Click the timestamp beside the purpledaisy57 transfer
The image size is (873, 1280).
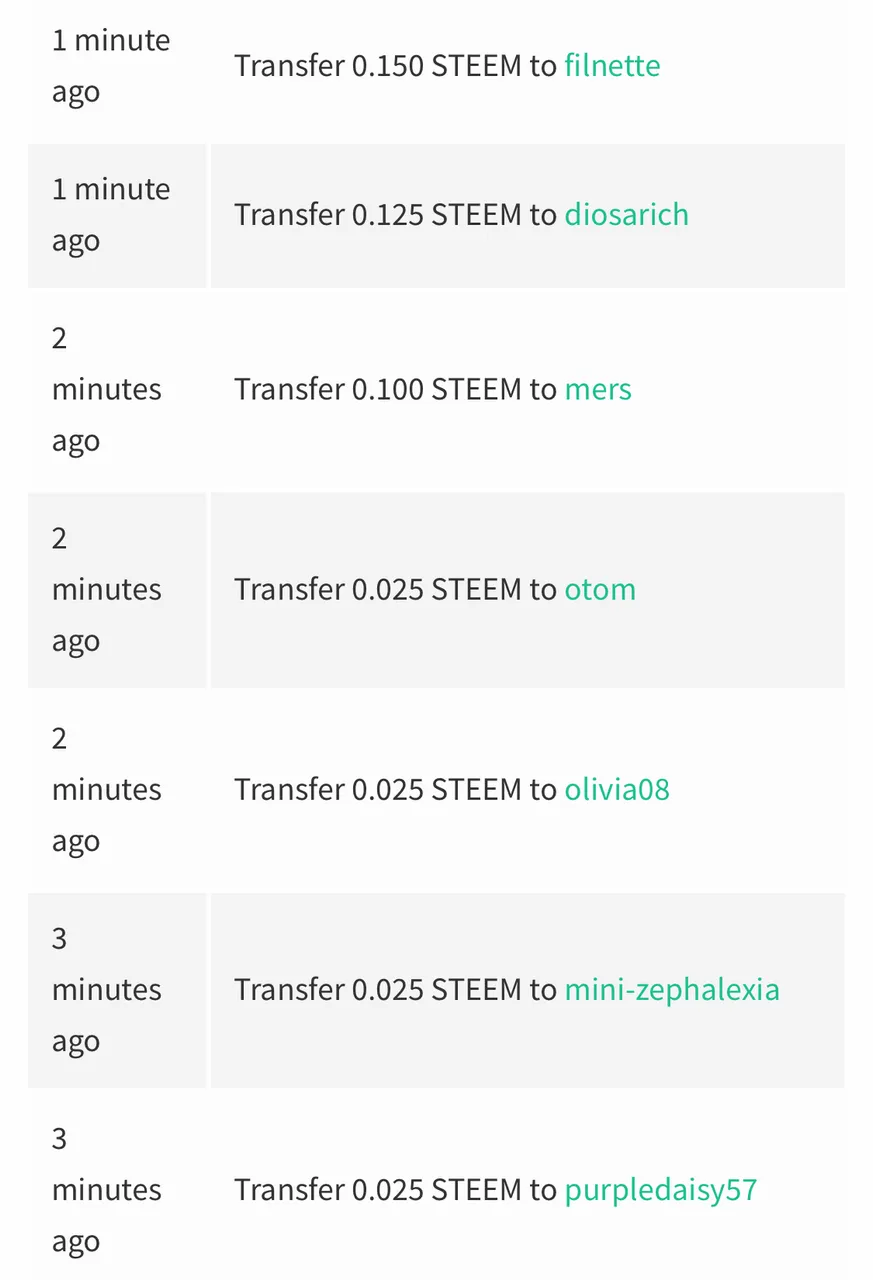point(106,1189)
